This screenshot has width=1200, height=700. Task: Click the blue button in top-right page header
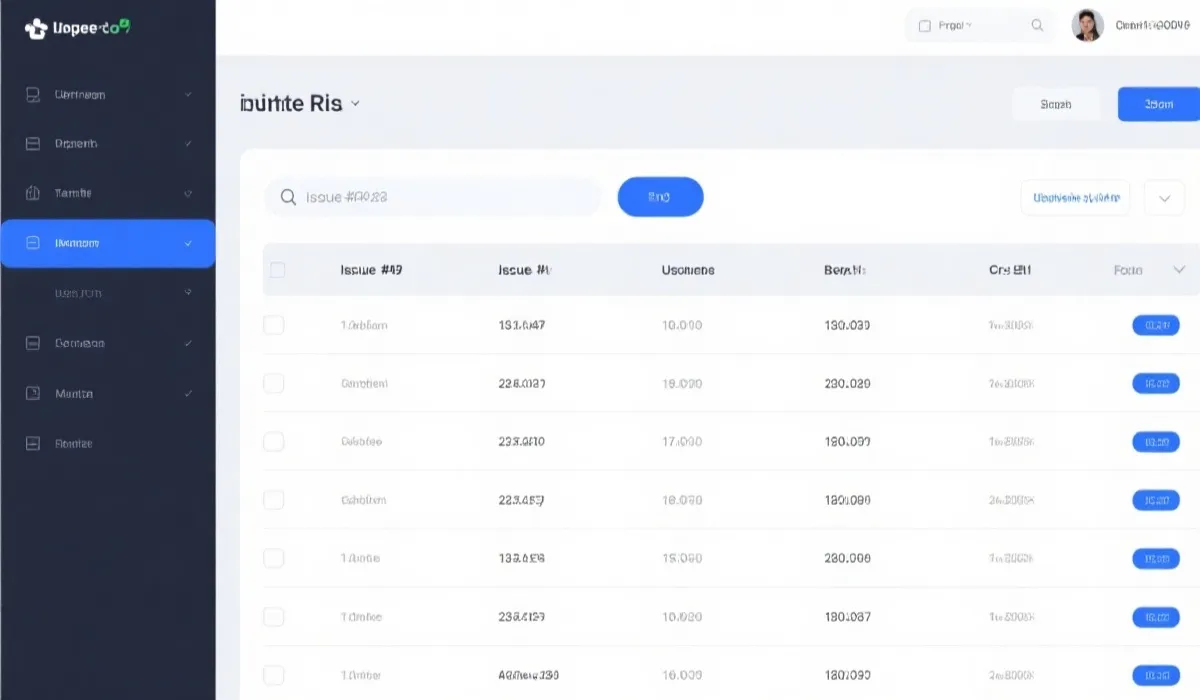[1158, 104]
